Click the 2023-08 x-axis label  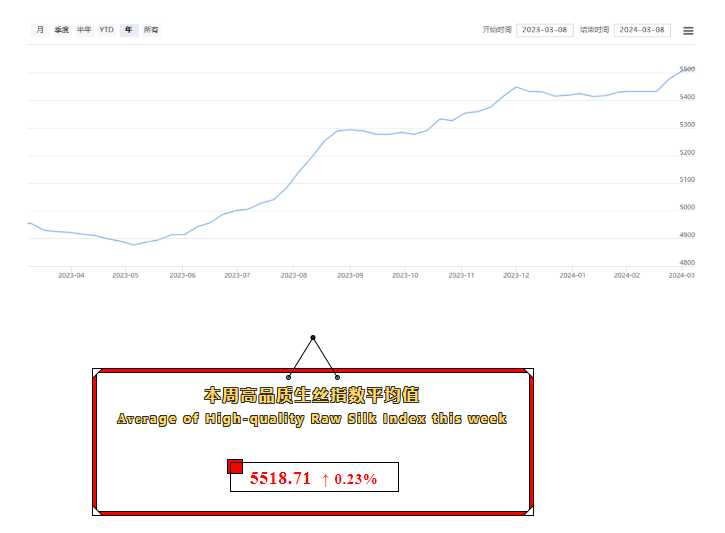pos(294,274)
